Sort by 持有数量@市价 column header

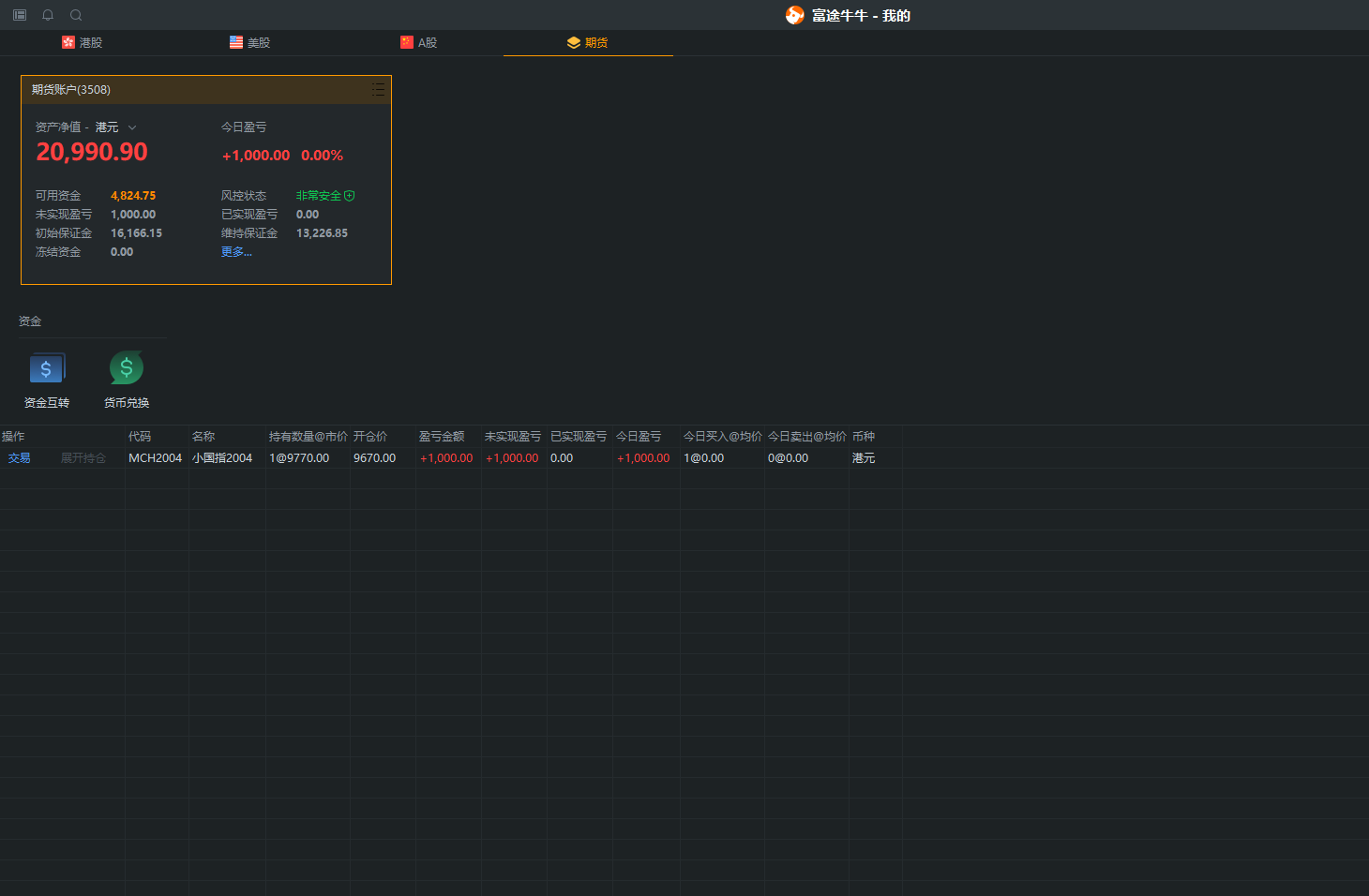[x=308, y=437]
